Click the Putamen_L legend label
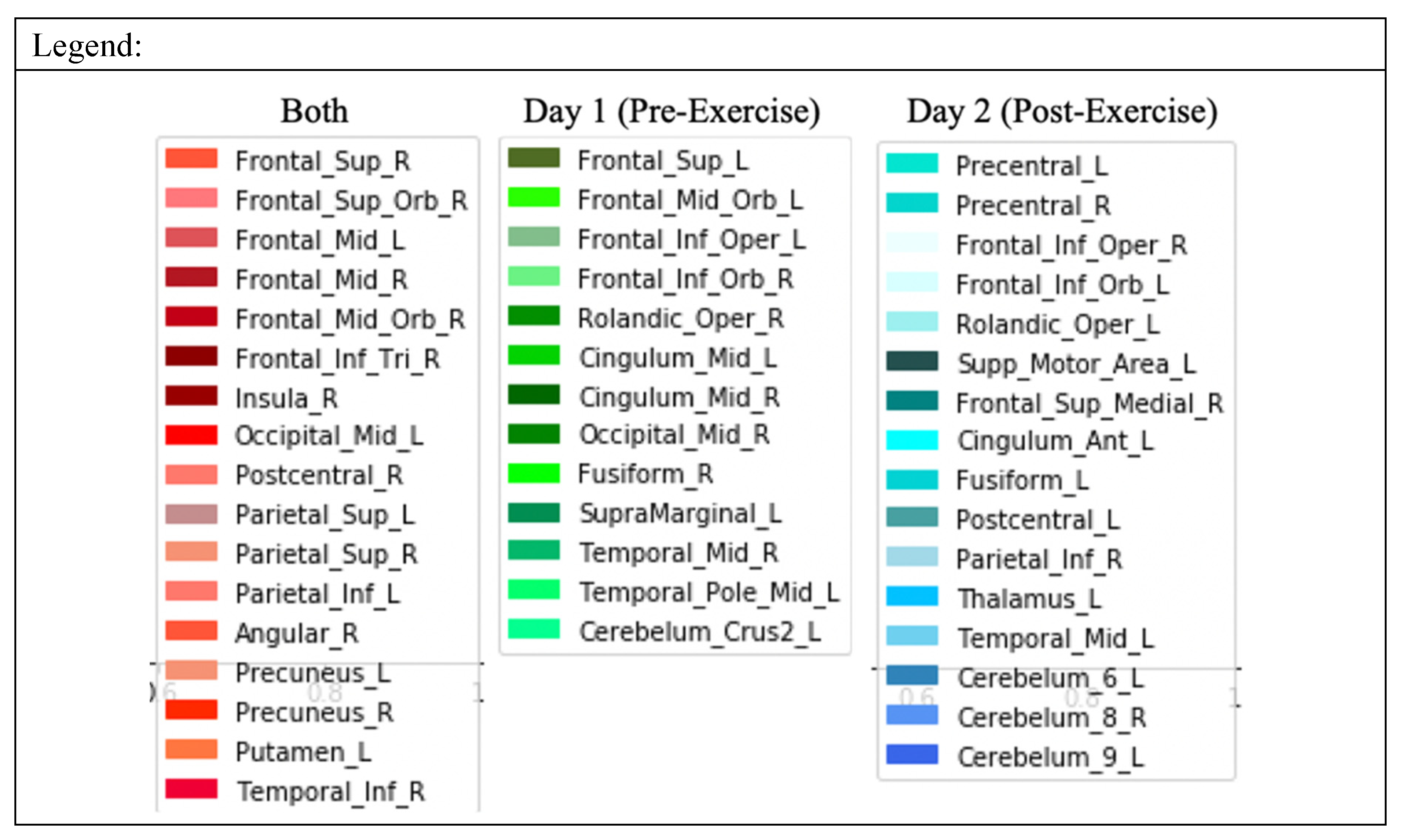Screen dimensions: 1401x840 coord(303,752)
